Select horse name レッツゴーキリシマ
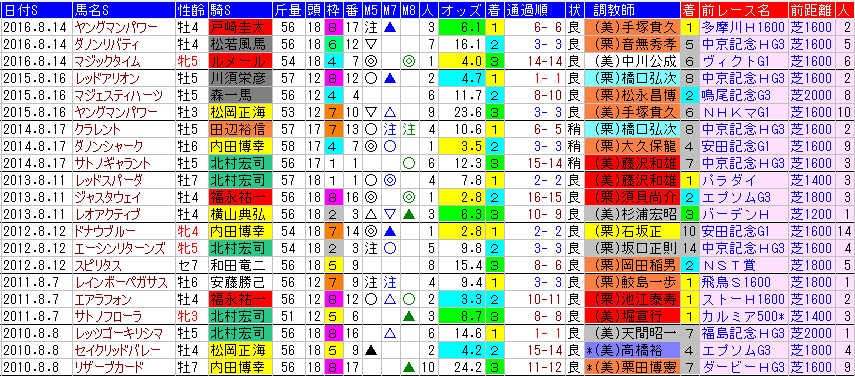The height and width of the screenshot is (376, 855). (x=118, y=332)
